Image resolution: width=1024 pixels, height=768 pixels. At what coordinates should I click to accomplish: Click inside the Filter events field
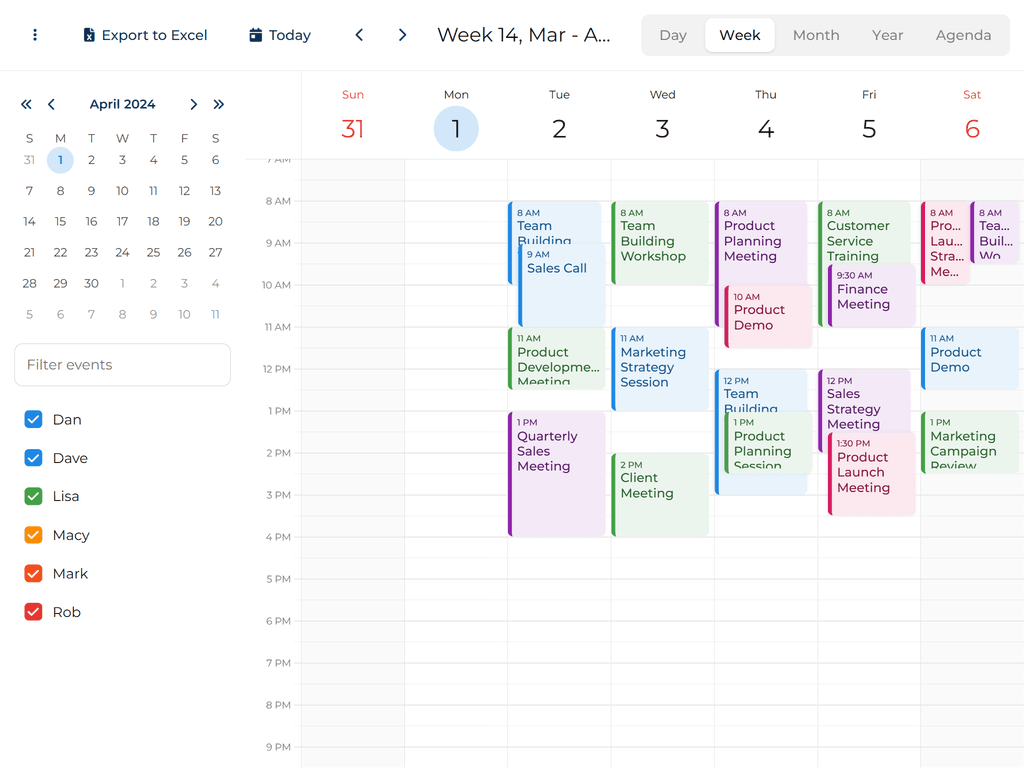tap(122, 365)
